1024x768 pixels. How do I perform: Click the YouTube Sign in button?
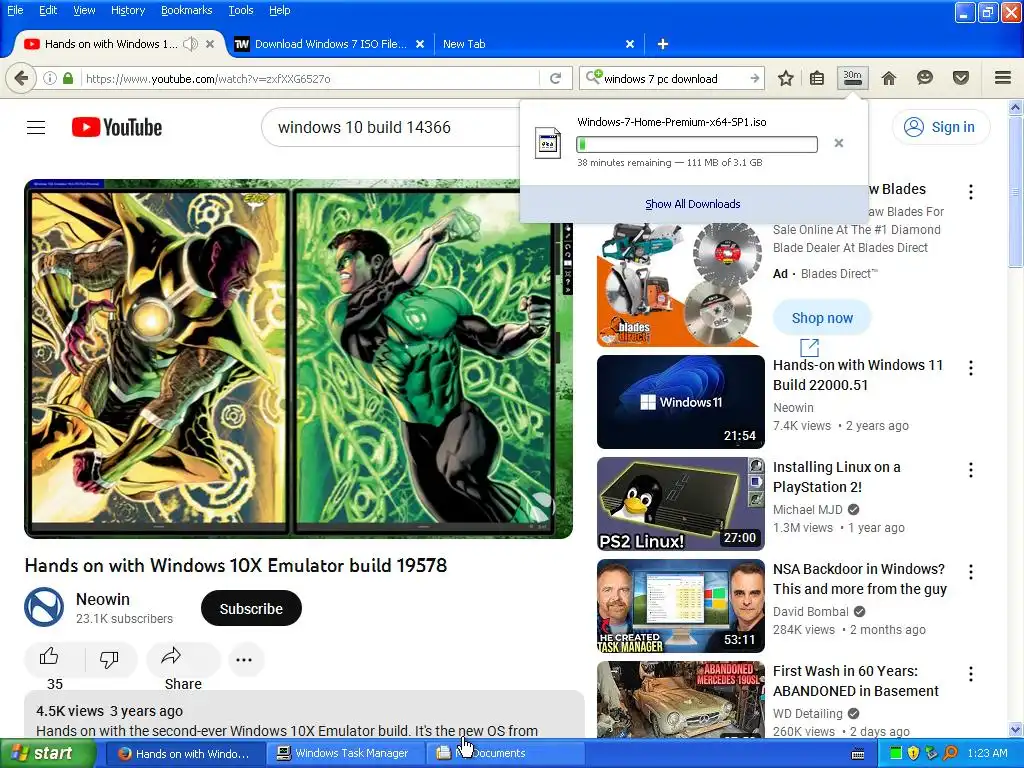[x=941, y=127]
